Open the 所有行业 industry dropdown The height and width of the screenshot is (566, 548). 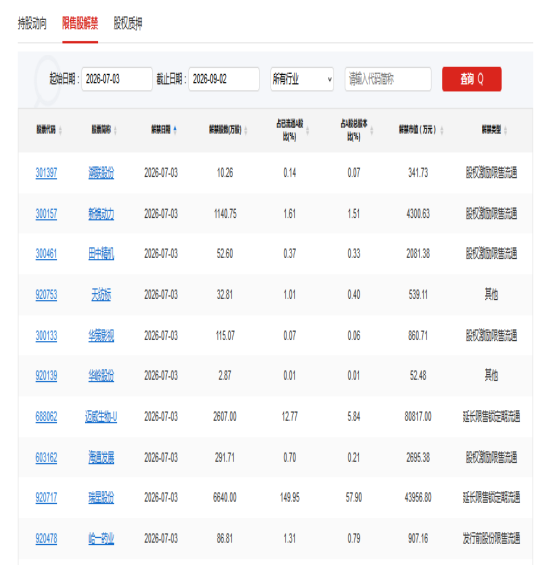302,79
